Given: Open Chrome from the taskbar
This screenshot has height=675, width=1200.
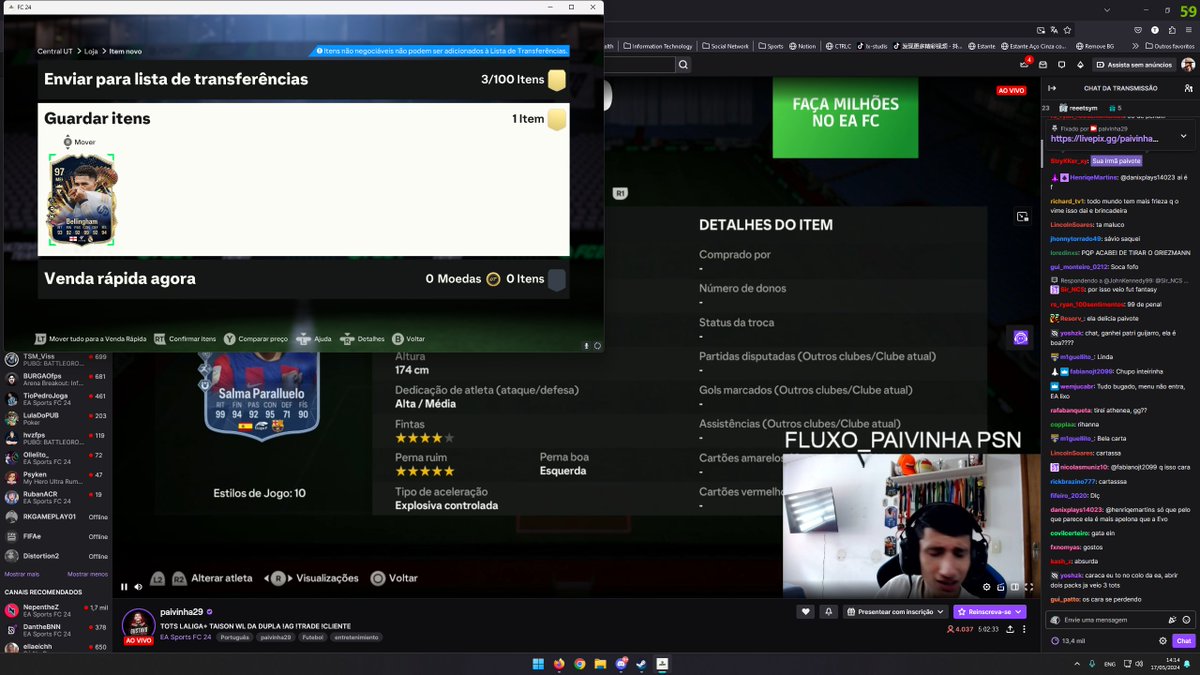Looking at the screenshot, I should click(579, 663).
